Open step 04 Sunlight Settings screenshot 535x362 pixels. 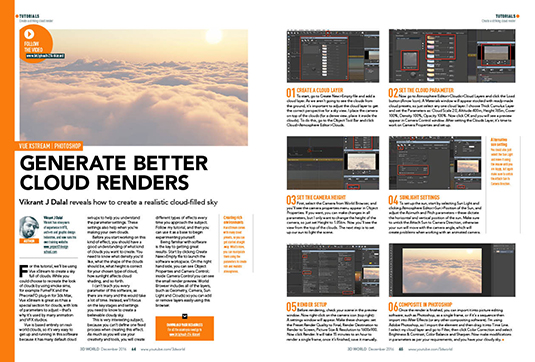pos(435,163)
